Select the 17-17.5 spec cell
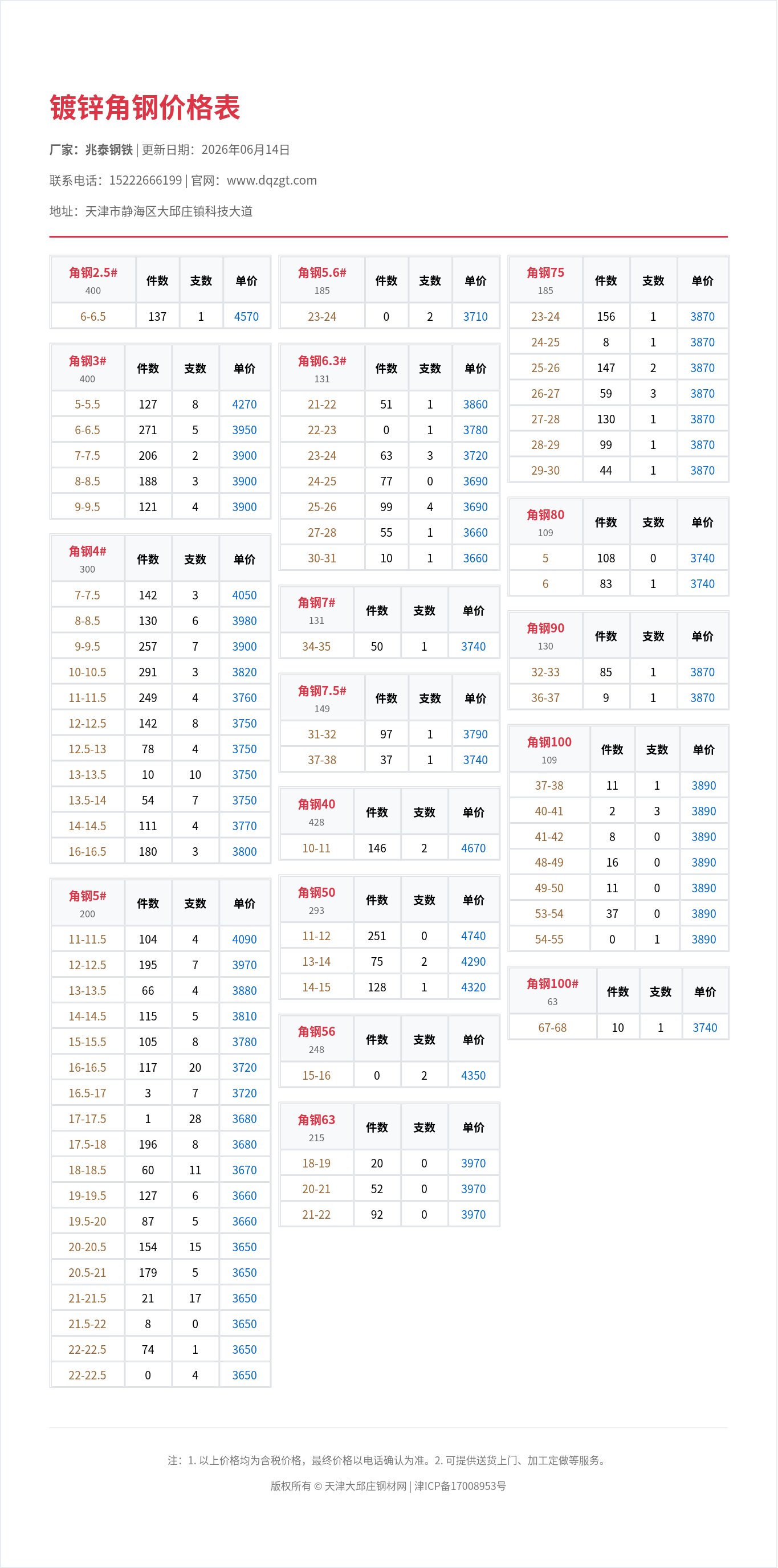The width and height of the screenshot is (778, 1568). 88,1119
